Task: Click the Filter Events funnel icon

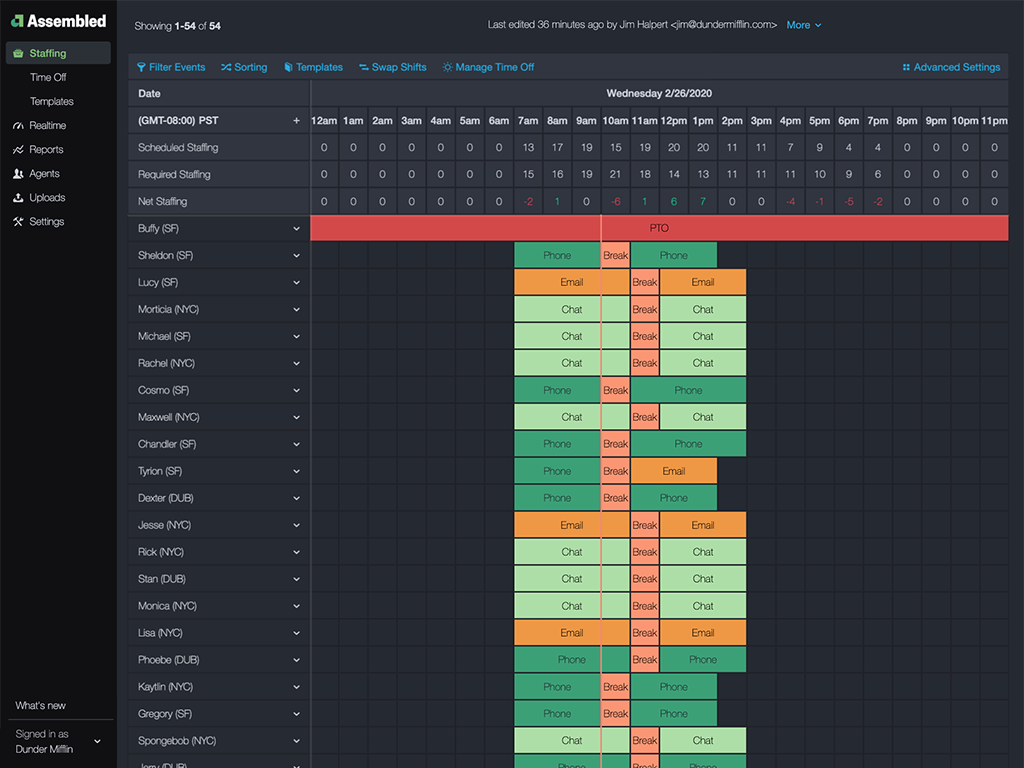Action: click(x=142, y=68)
